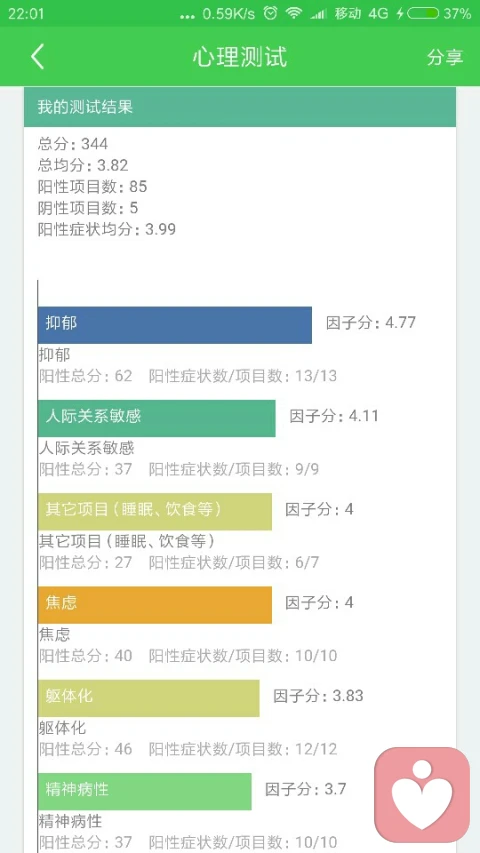Tap the green 精神病性 bar
Screen dimensions: 480x853
tap(145, 792)
